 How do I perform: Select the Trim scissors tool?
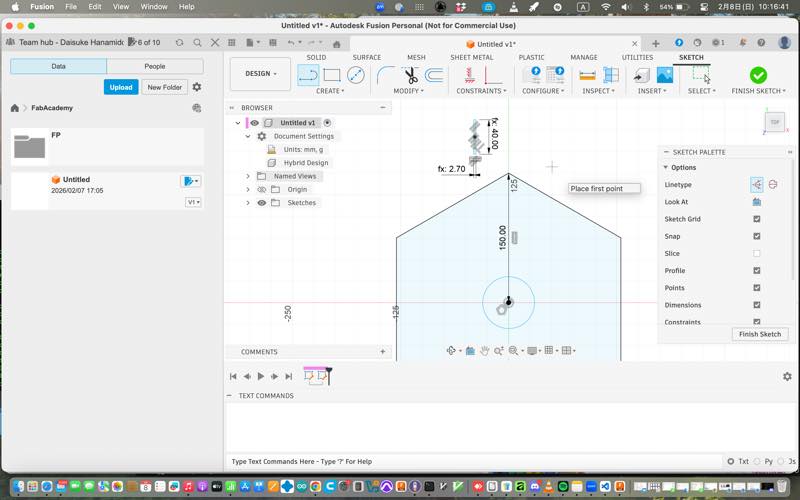[x=410, y=75]
